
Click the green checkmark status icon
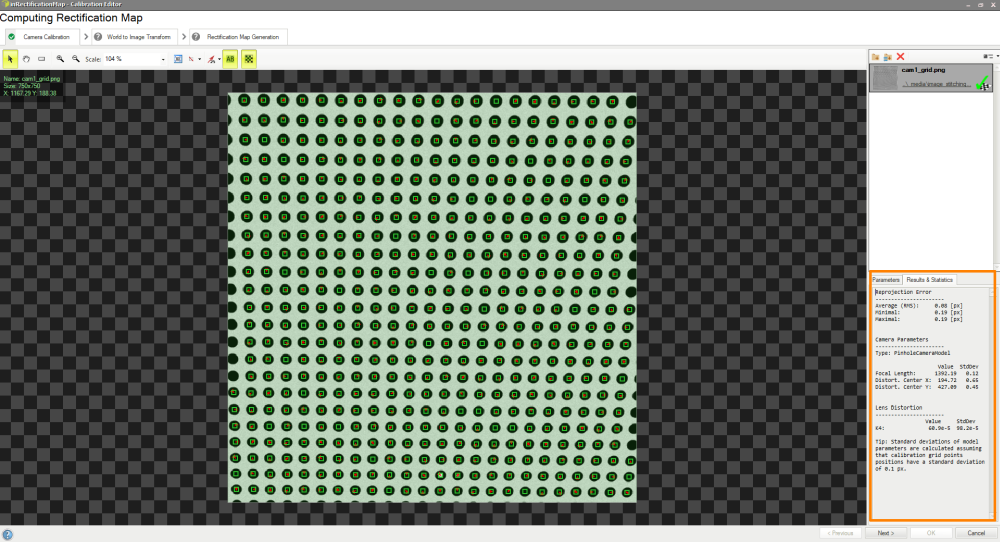[x=983, y=81]
